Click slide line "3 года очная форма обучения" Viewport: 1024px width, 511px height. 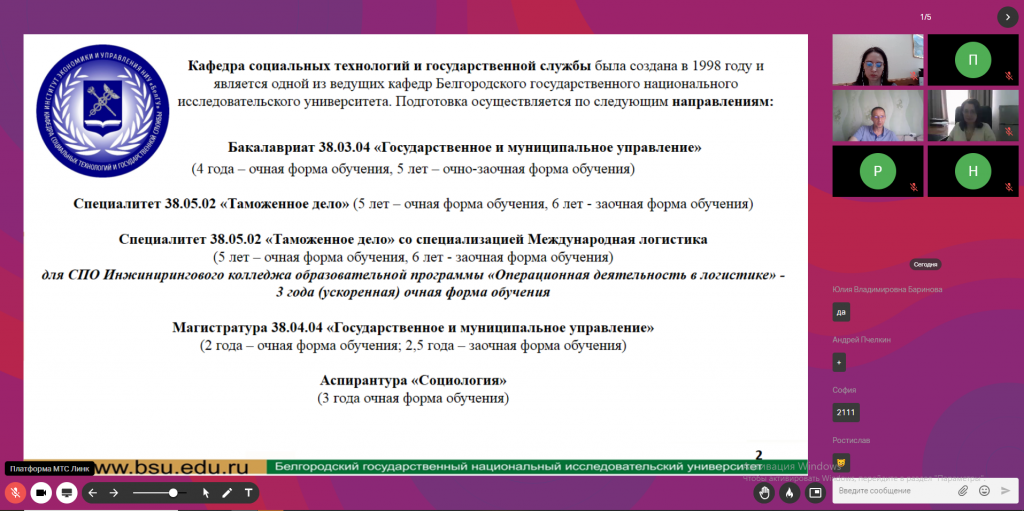click(413, 398)
